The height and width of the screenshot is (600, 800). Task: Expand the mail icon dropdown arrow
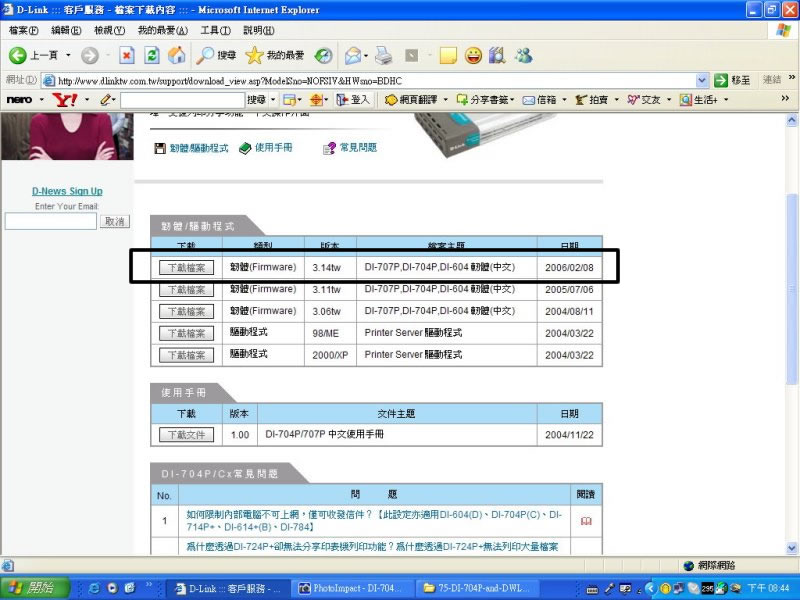(x=366, y=55)
